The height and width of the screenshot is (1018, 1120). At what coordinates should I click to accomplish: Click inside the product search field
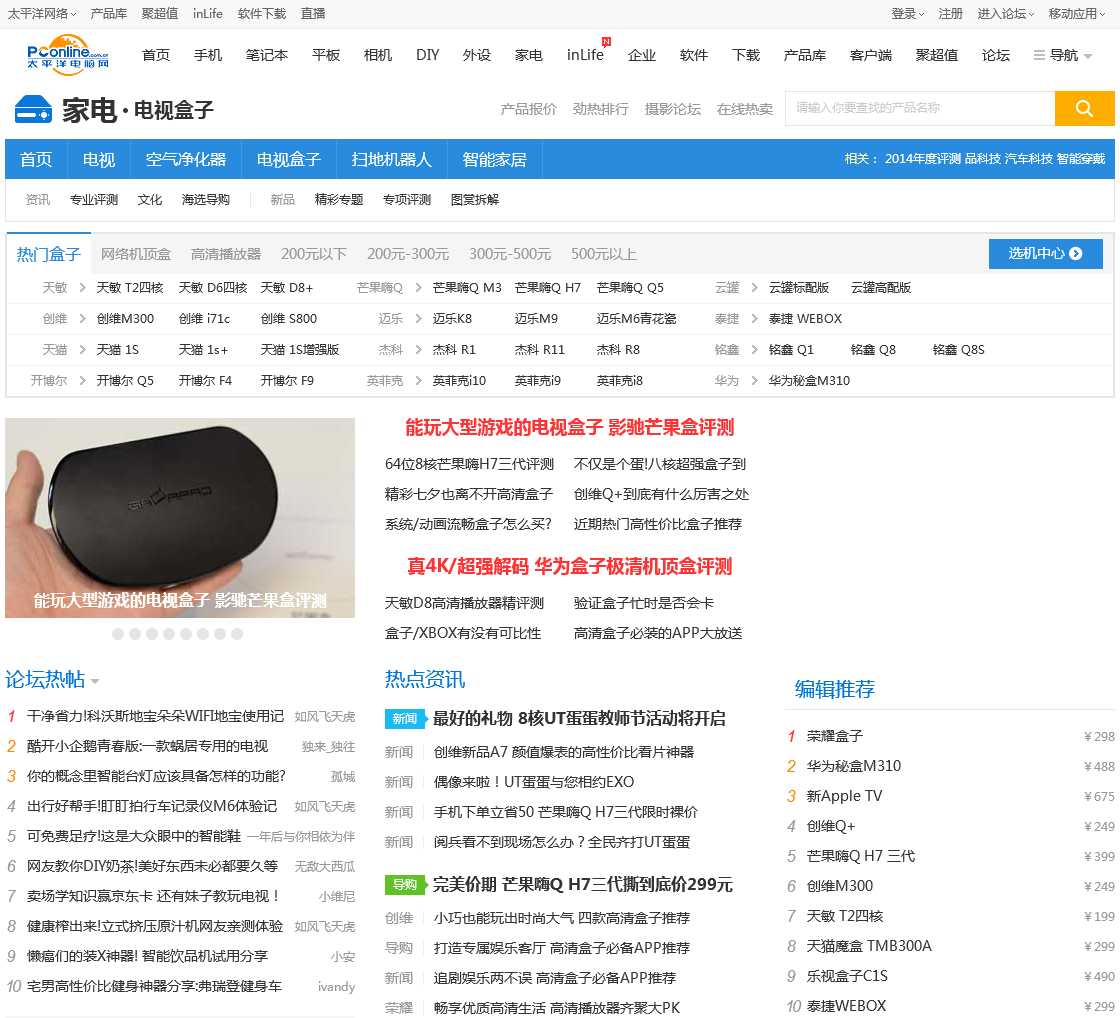920,109
